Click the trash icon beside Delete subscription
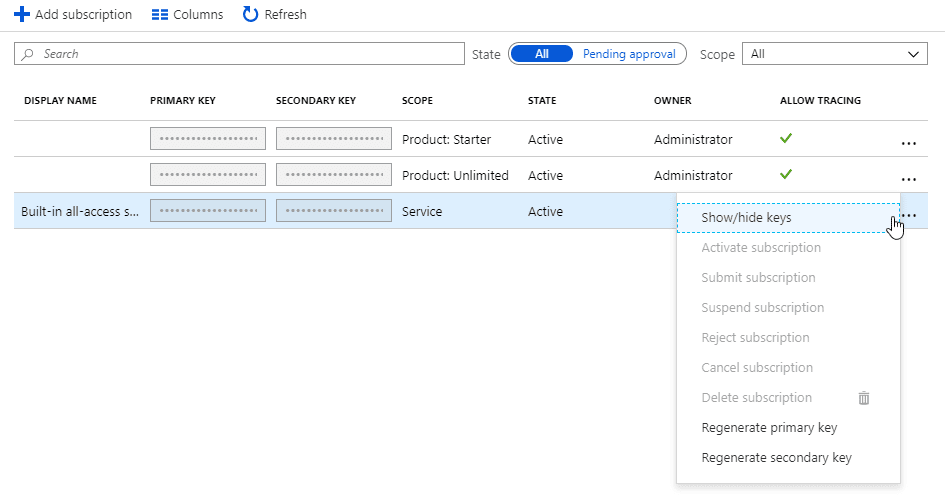The width and height of the screenshot is (945, 498). pos(864,398)
